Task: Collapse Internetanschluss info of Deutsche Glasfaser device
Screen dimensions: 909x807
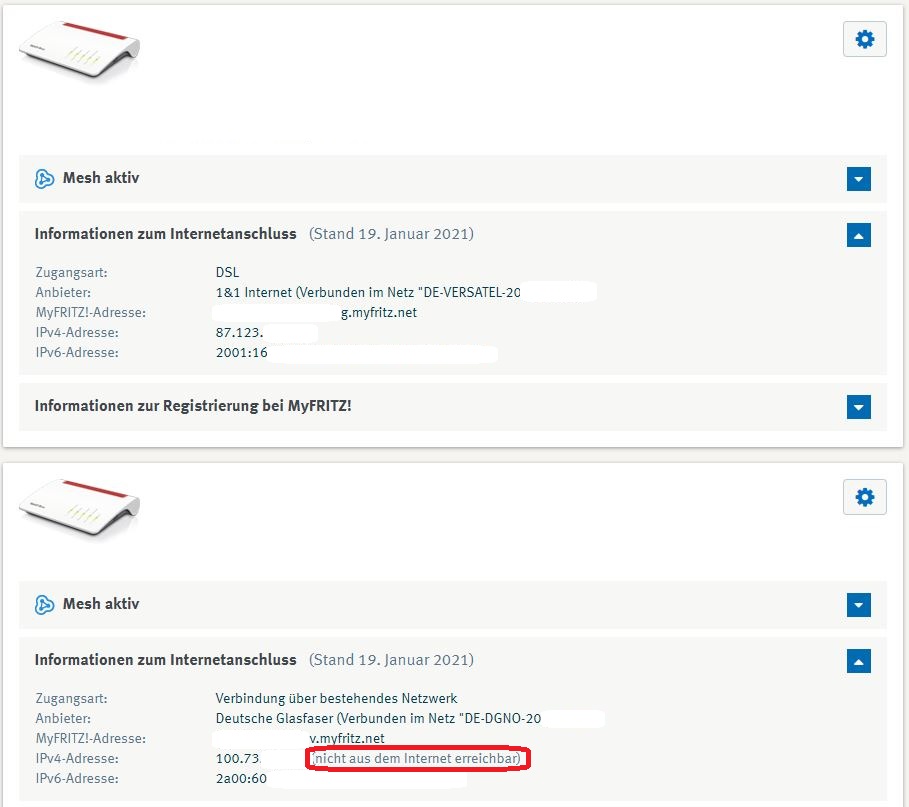Action: pos(859,661)
